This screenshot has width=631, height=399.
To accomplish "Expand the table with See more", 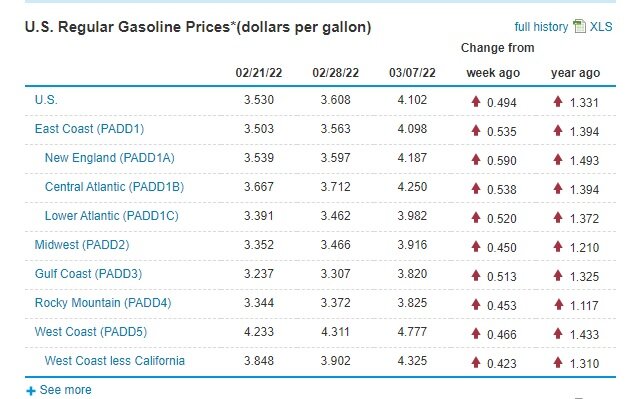I will [x=66, y=390].
